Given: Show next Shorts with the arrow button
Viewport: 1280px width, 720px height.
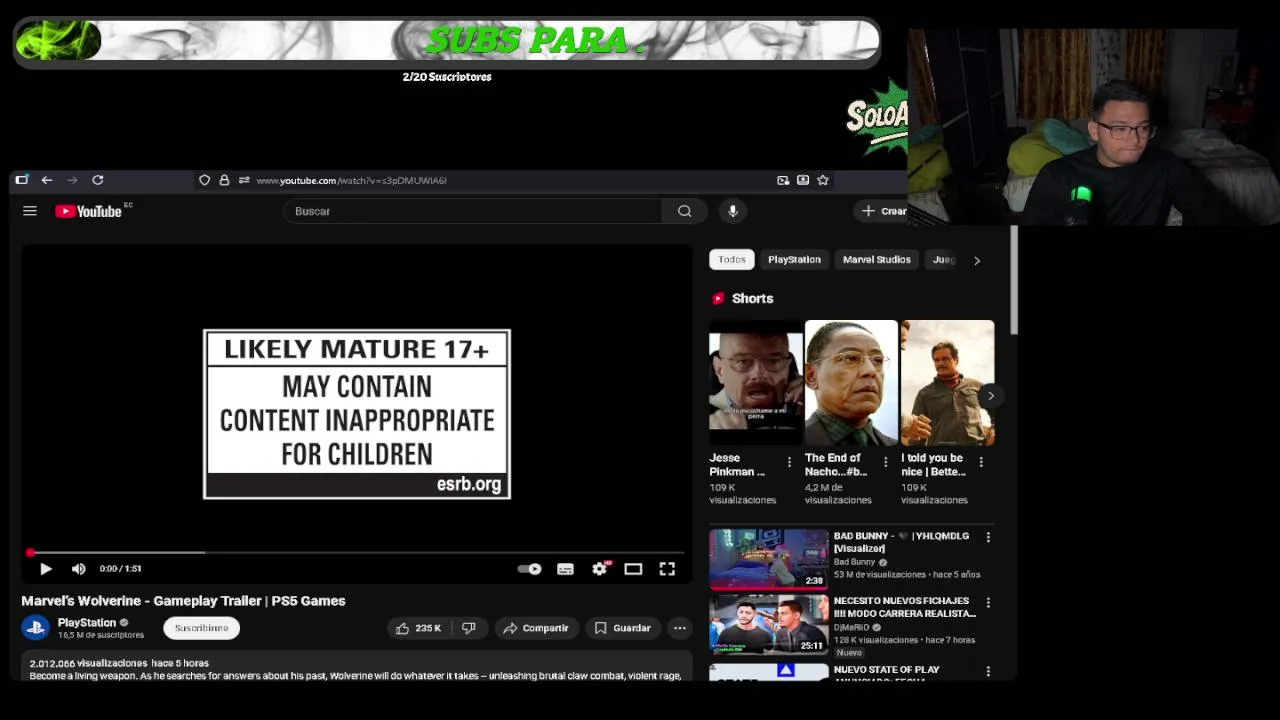Looking at the screenshot, I should pyautogui.click(x=991, y=396).
